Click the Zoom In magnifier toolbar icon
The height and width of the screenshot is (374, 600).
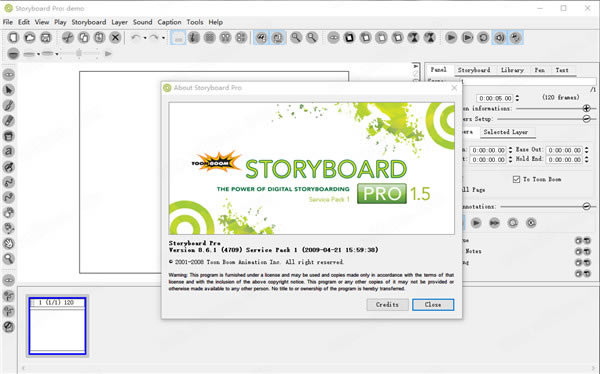click(296, 38)
